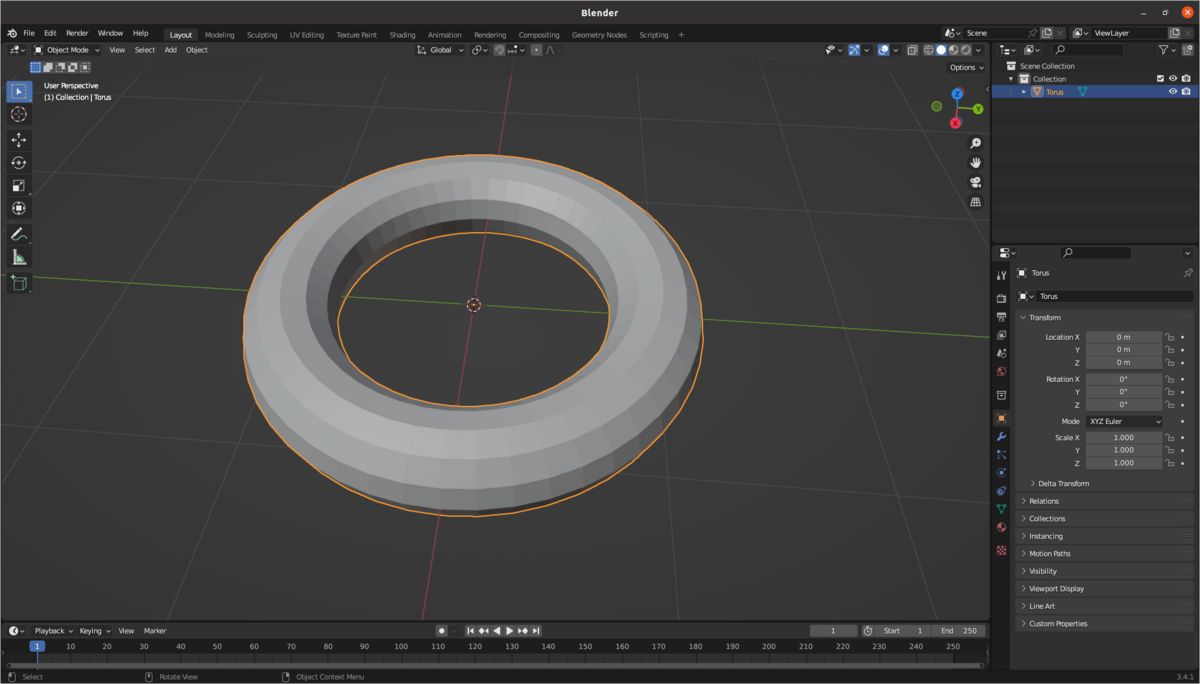Click the pan view hand icon
Viewport: 1200px width, 684px height.
click(976, 163)
